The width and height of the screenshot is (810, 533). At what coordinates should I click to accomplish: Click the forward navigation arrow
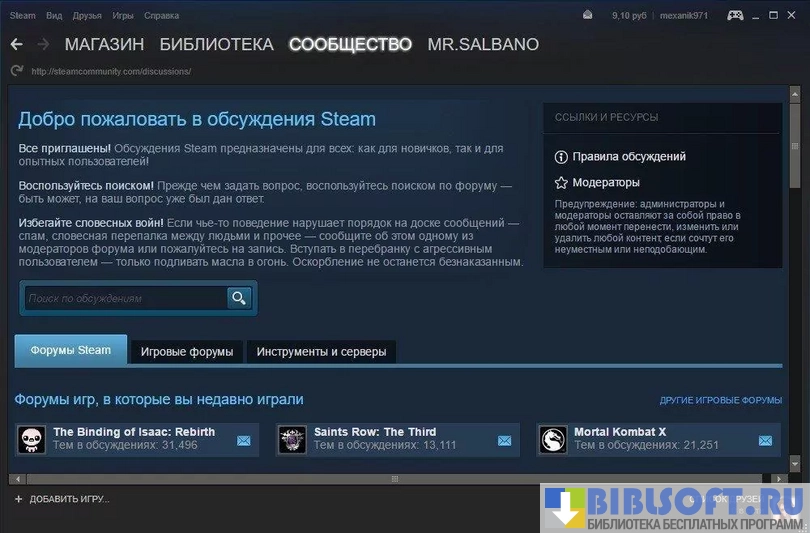(43, 45)
